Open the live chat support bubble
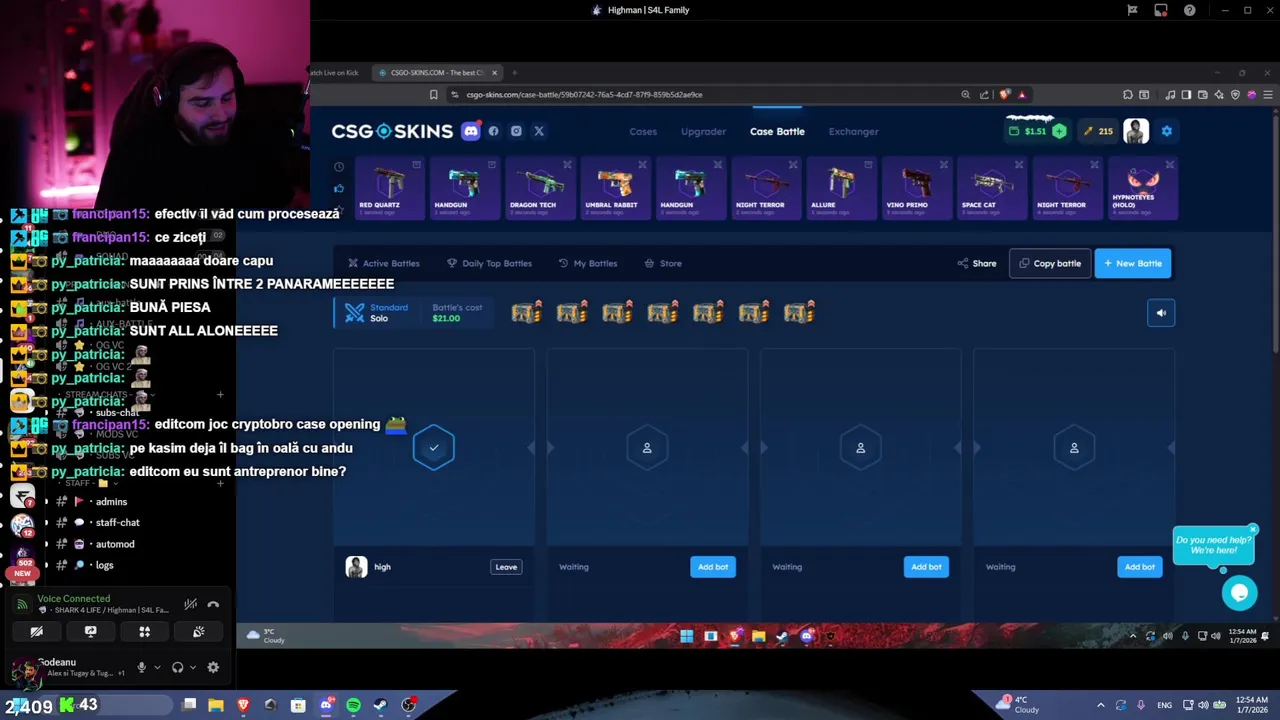The height and width of the screenshot is (720, 1280). [1239, 592]
